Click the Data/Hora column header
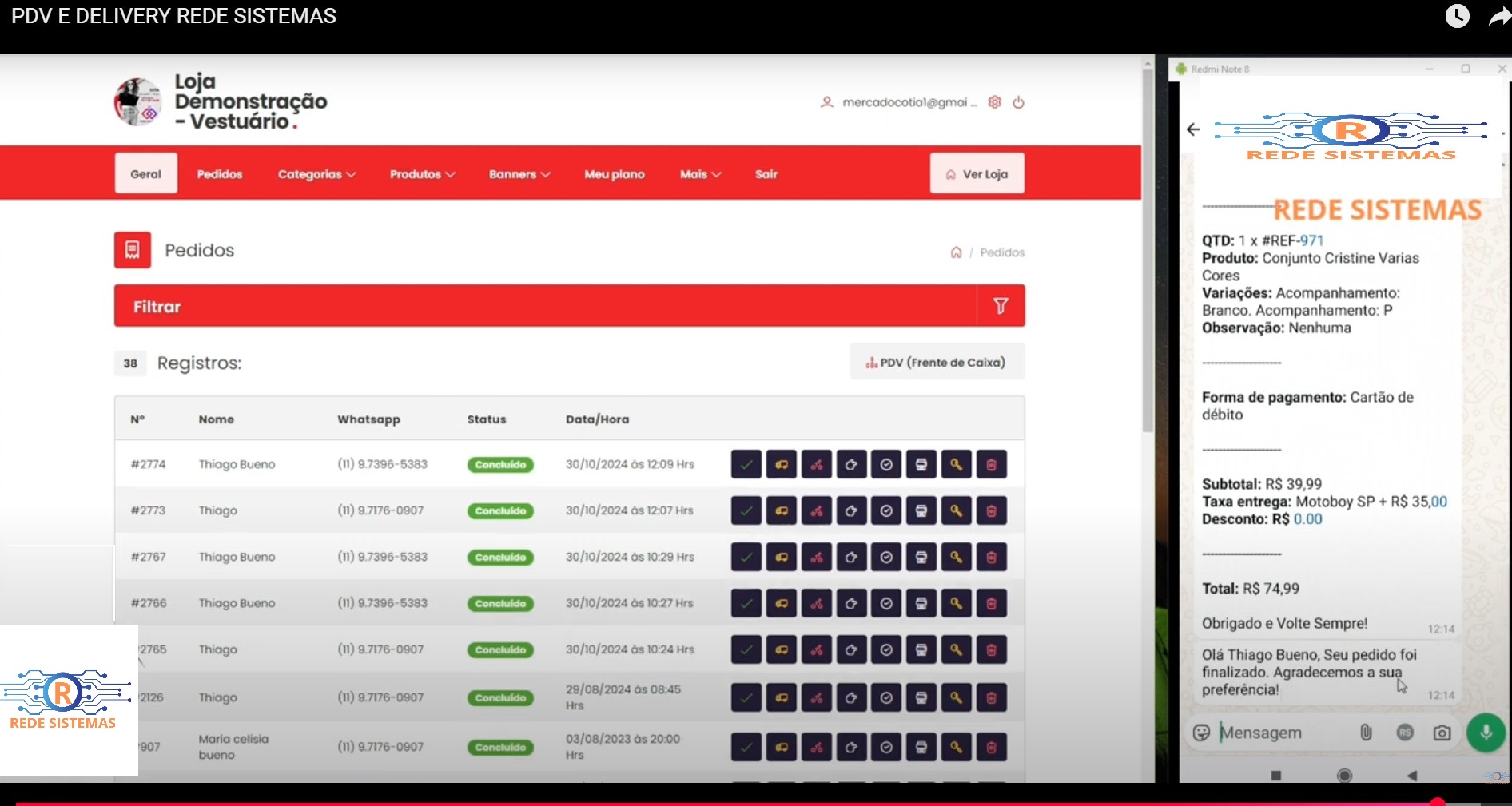Screen dimensions: 1512x806 [597, 419]
